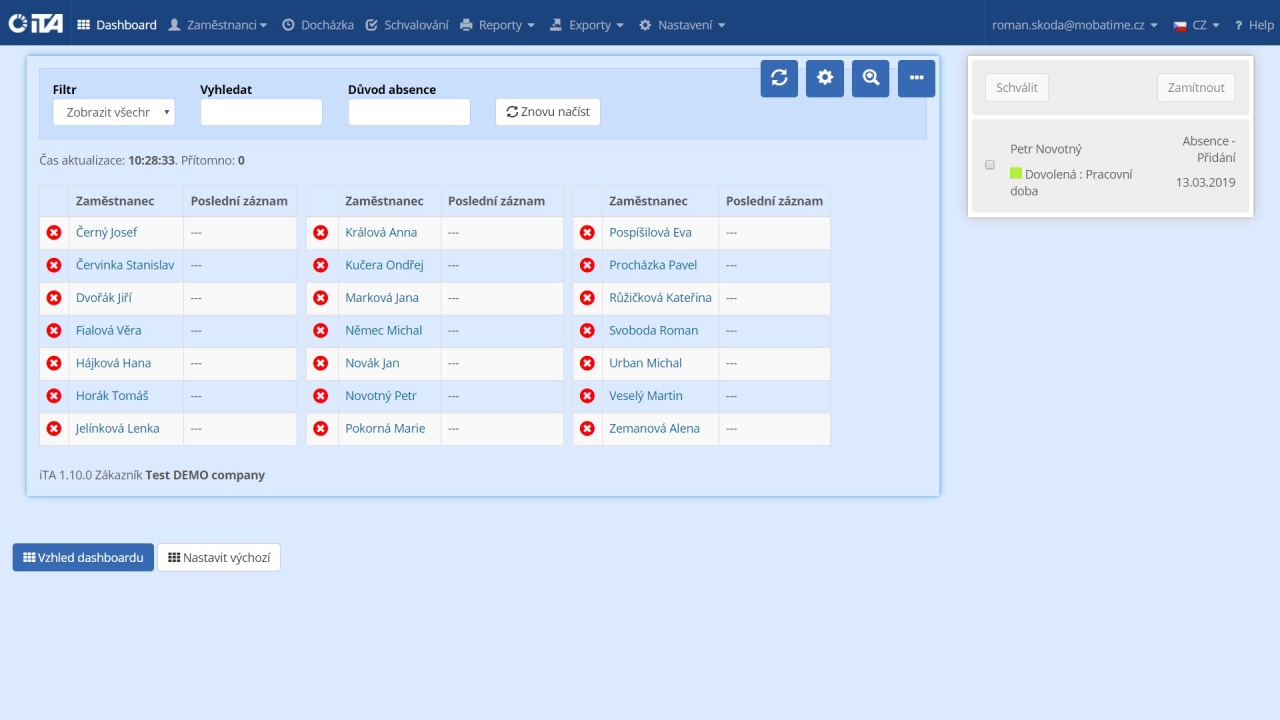Open the CZ language dropdown
This screenshot has width=1280, height=720.
point(1197,25)
